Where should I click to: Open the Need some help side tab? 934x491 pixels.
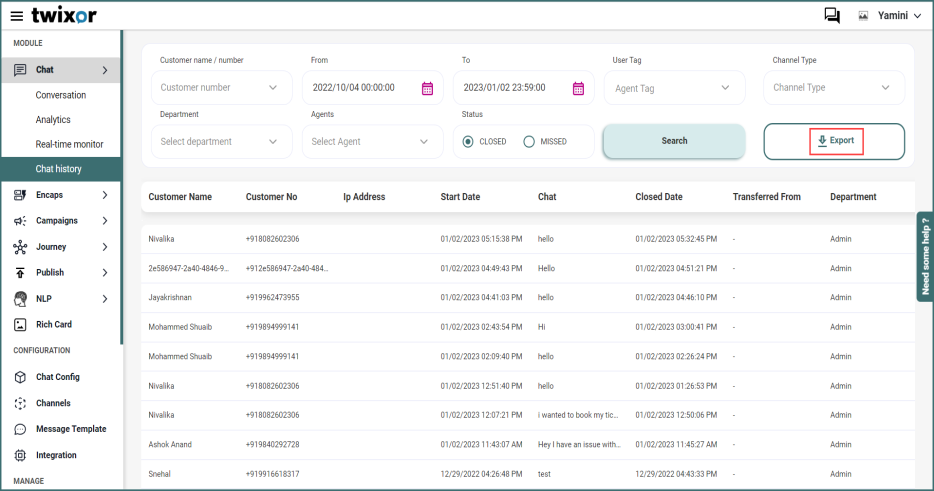[924, 256]
